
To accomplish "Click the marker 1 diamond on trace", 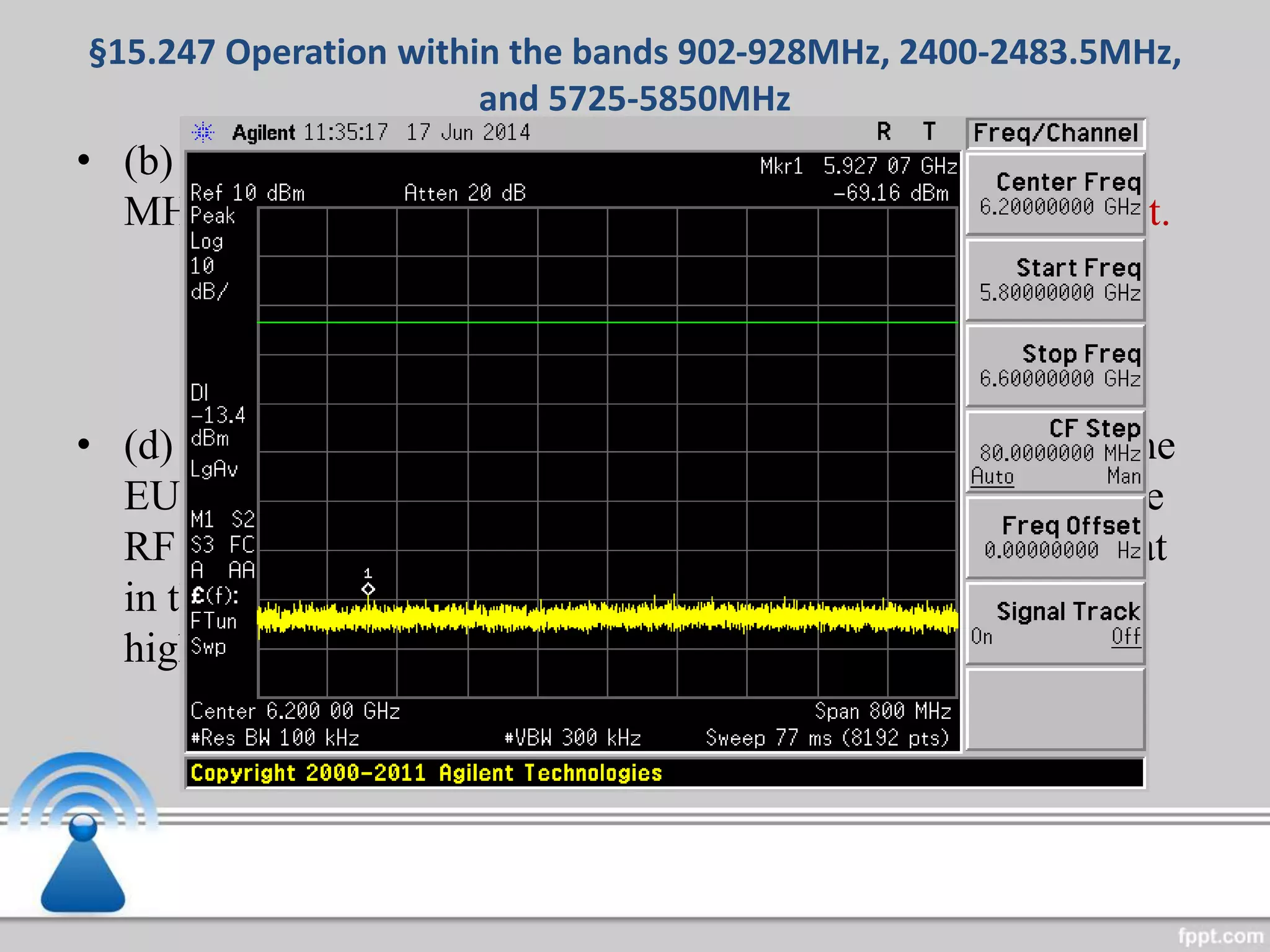I will (368, 589).
